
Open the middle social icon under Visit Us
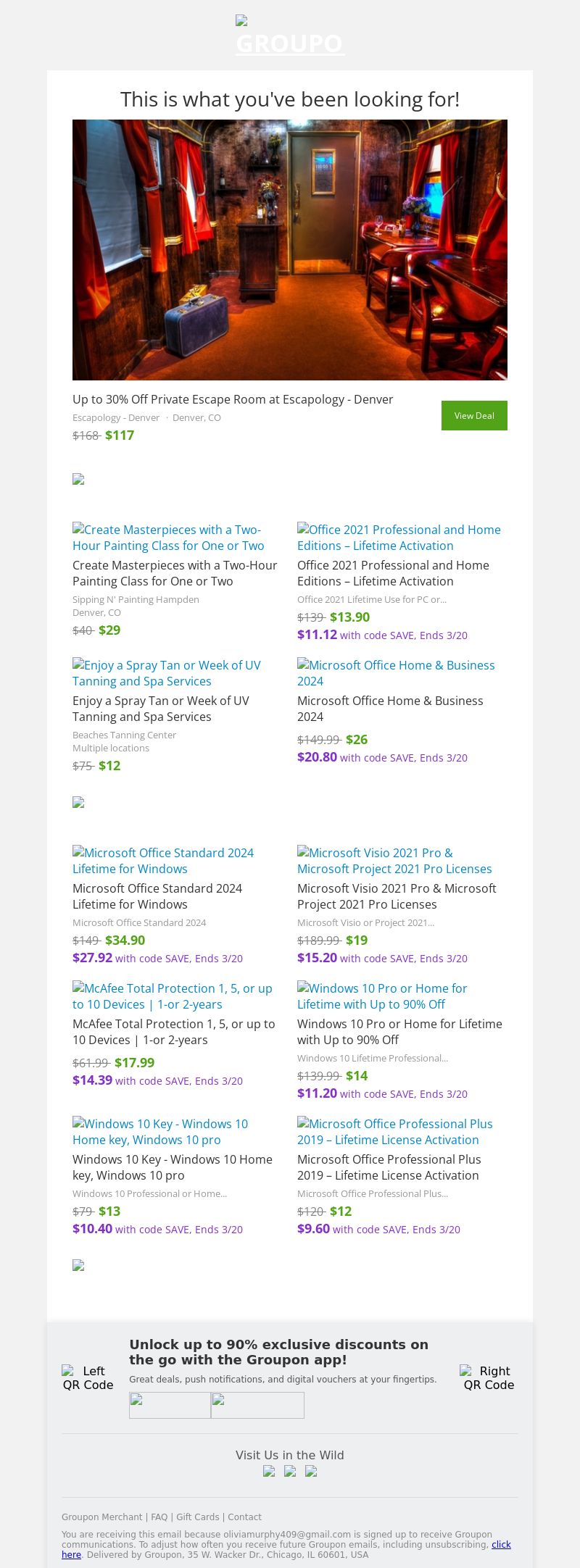coord(290,1471)
